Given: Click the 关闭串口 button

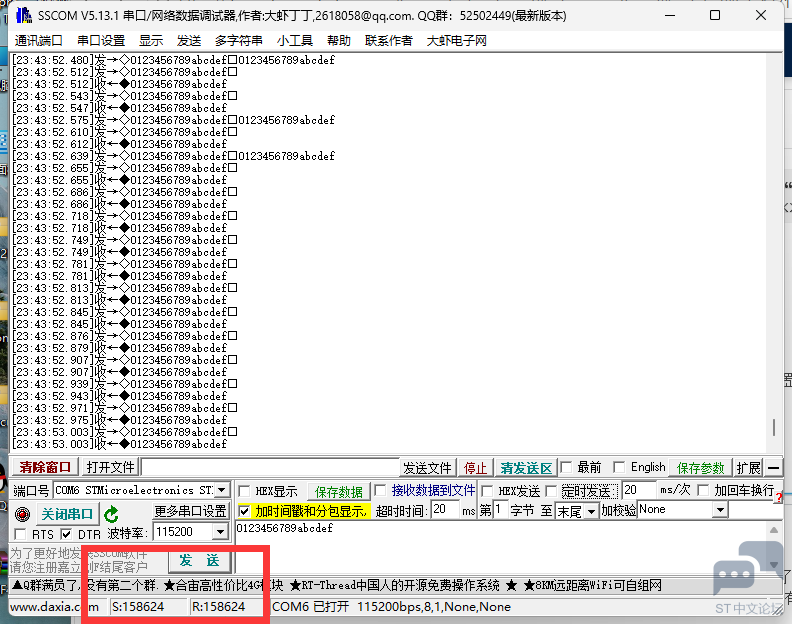Looking at the screenshot, I should [67, 514].
